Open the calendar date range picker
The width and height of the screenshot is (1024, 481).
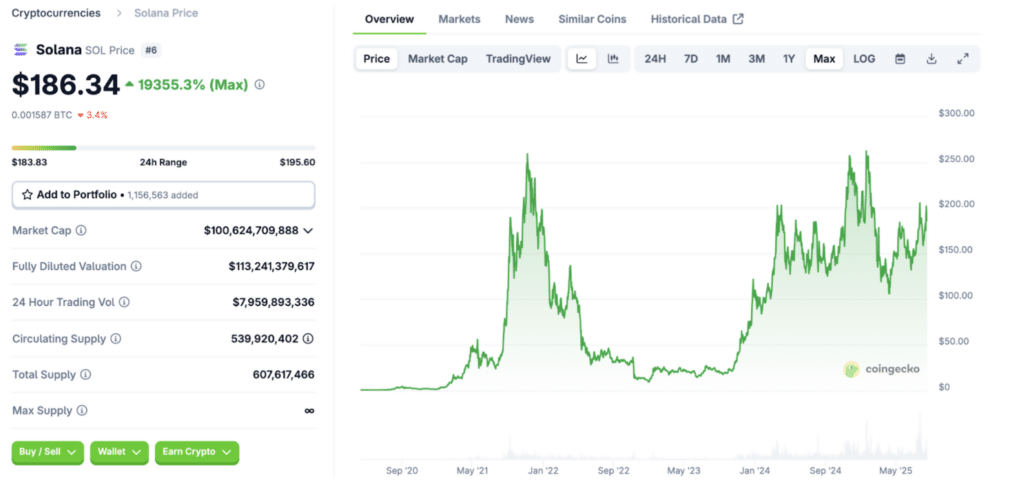[900, 59]
